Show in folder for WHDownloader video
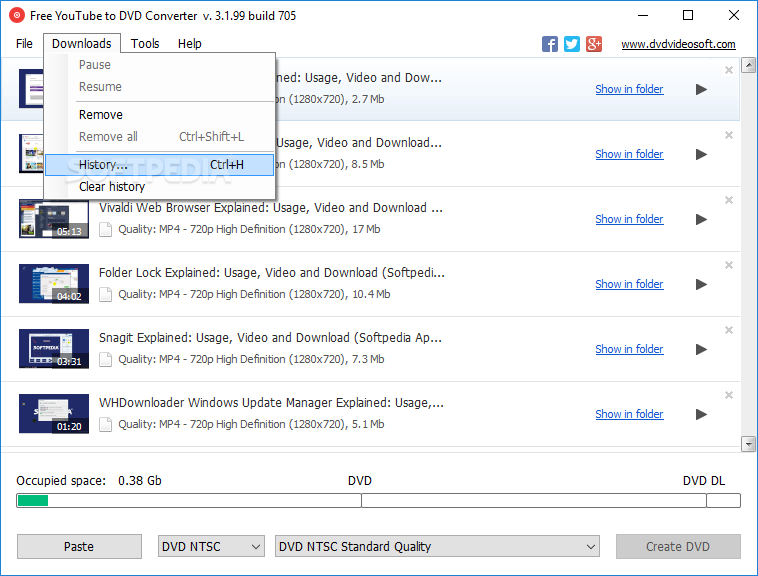 (629, 415)
